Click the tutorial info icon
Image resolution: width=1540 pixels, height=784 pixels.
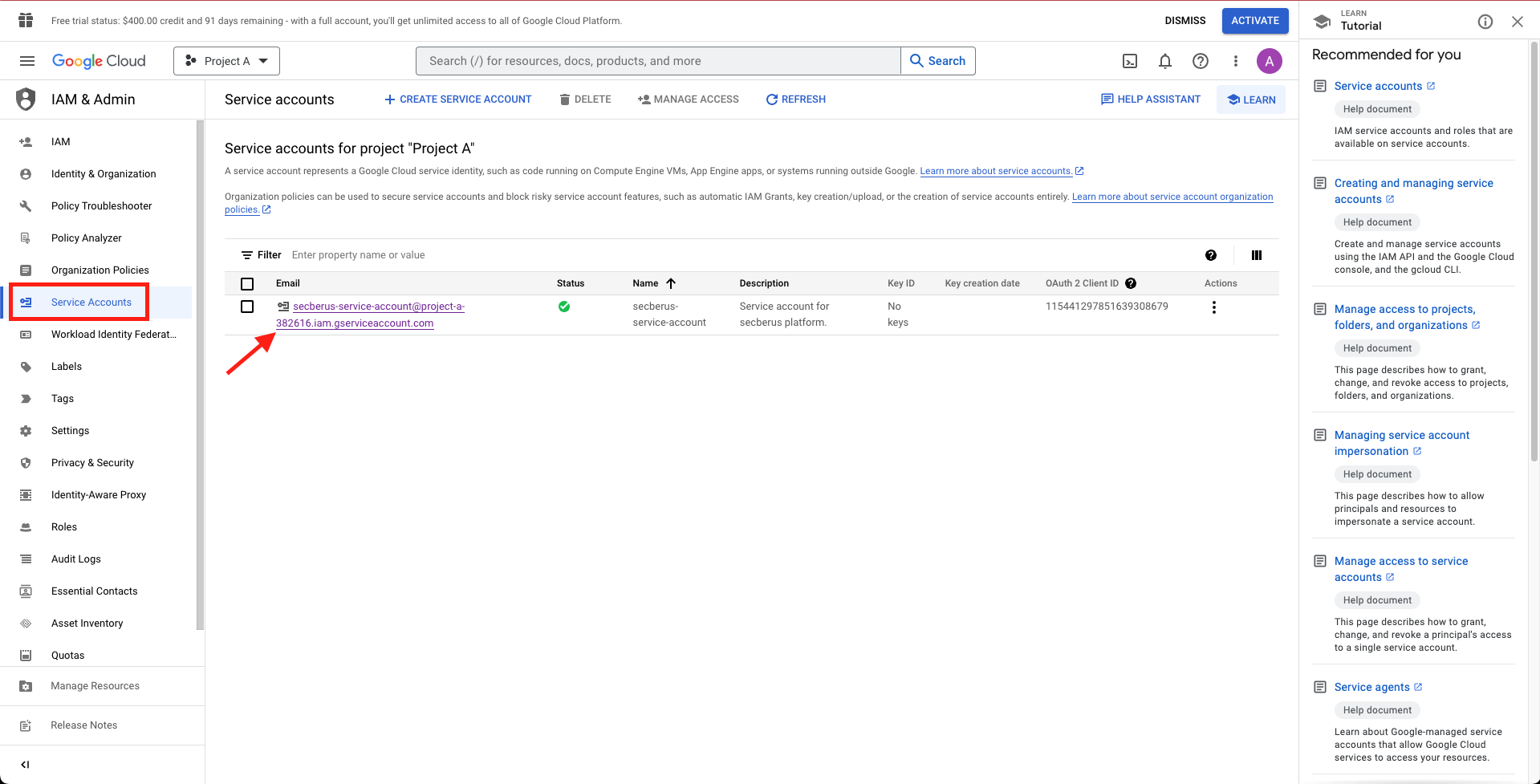tap(1485, 22)
